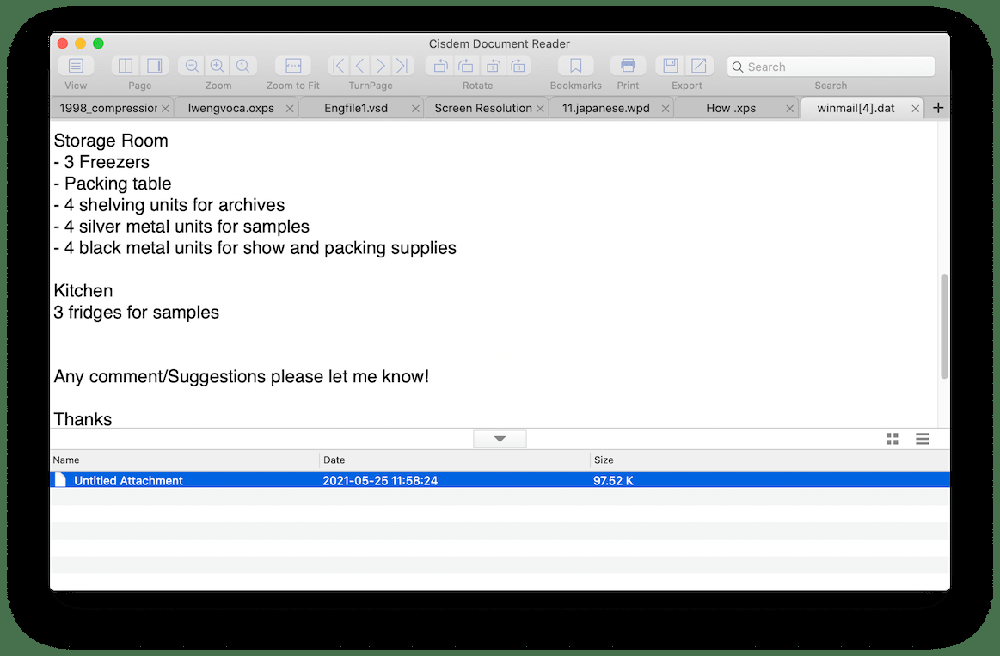
Task: Zoom out with the minus magnifier
Action: point(191,66)
